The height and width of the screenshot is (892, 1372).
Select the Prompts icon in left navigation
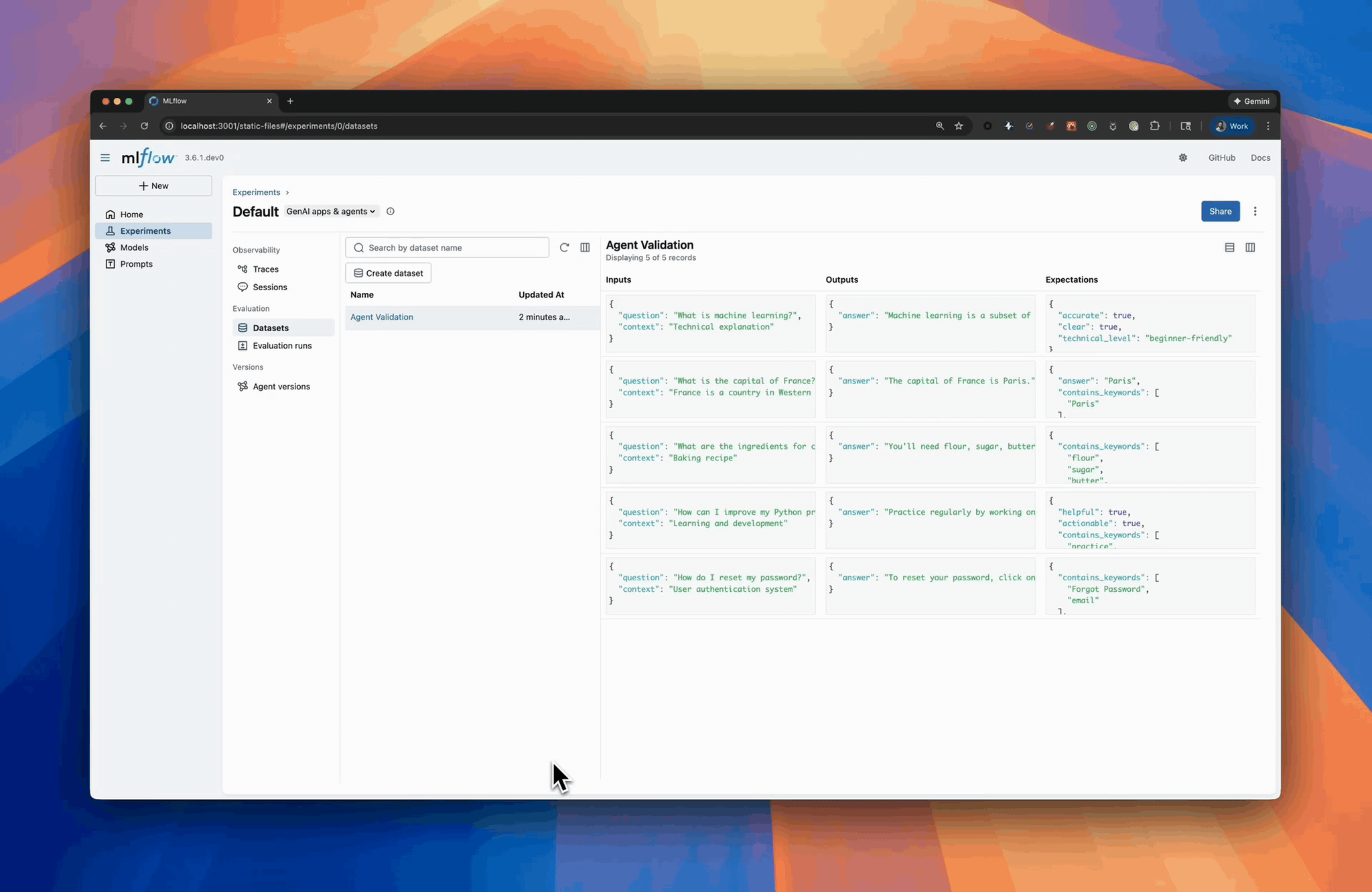click(x=111, y=264)
